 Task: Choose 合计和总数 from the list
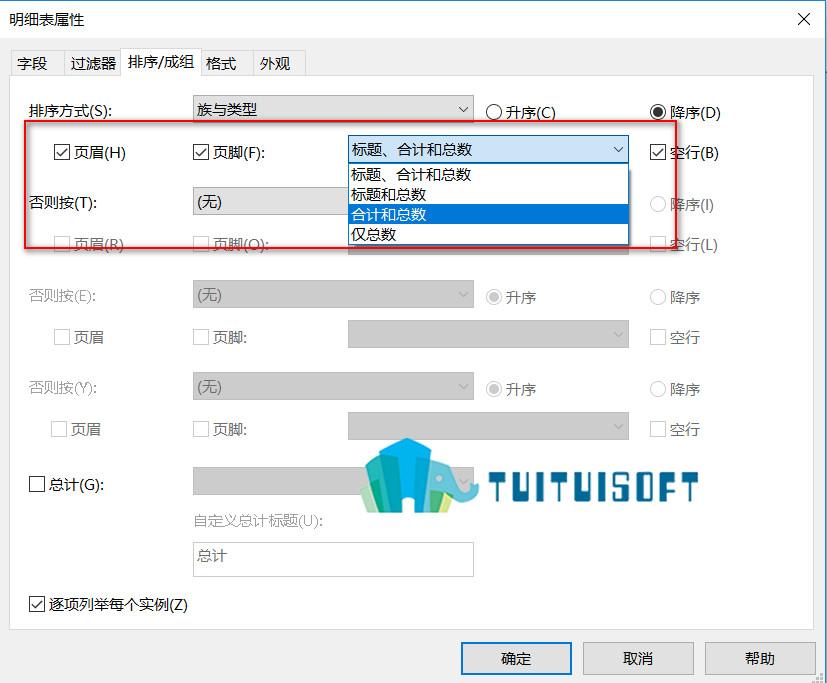tap(488, 215)
